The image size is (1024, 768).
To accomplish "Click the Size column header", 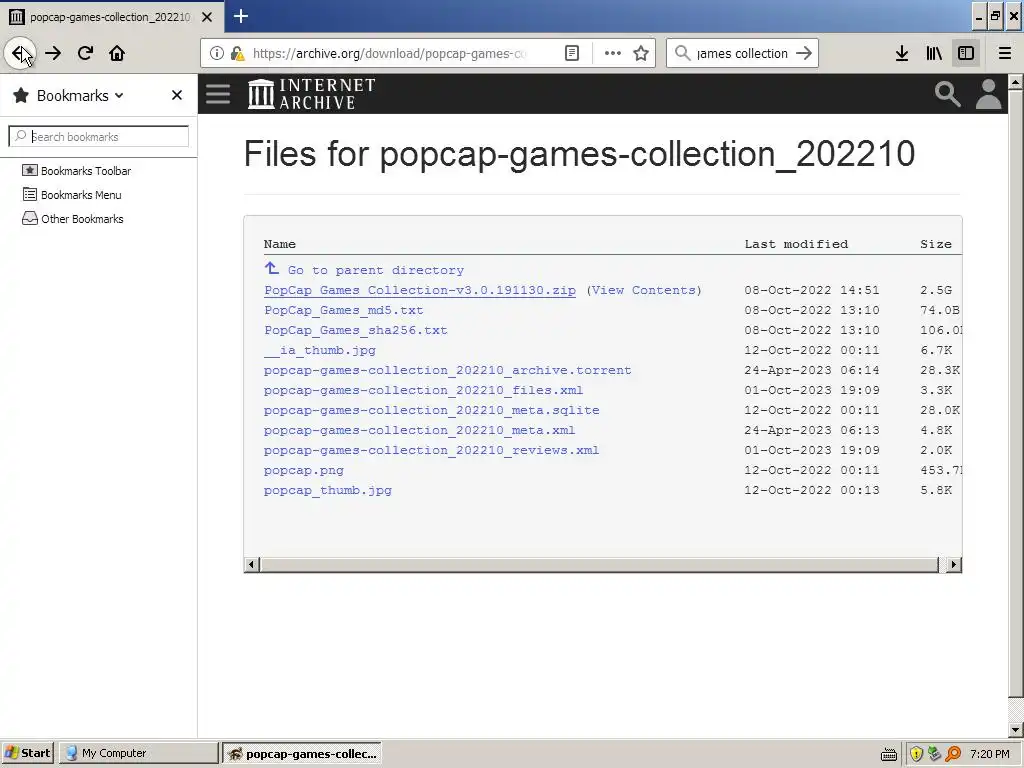I will click(936, 244).
